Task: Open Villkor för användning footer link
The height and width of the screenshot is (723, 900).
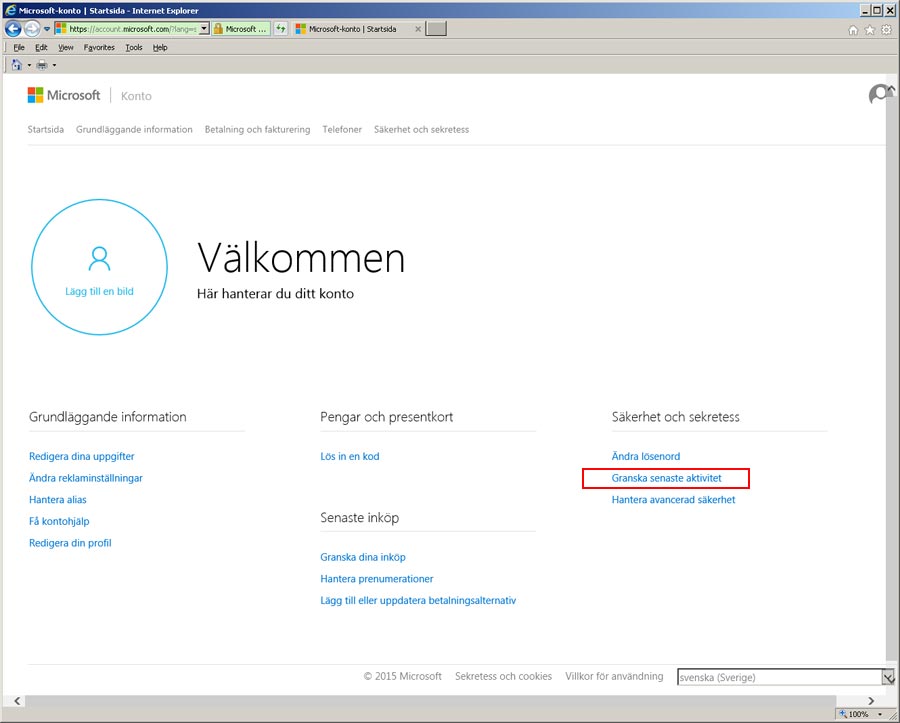Action: point(614,677)
